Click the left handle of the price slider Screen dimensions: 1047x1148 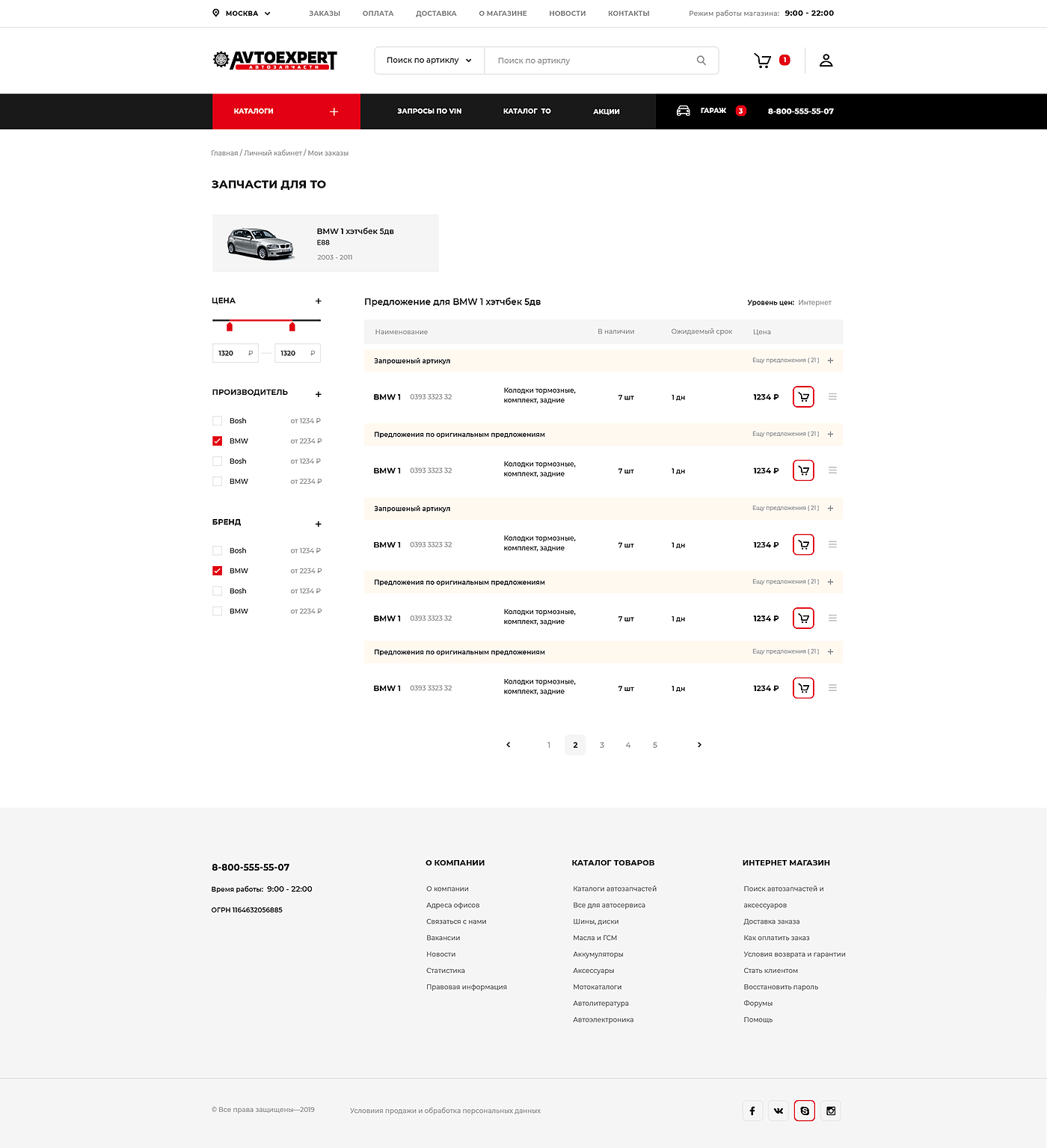[x=230, y=327]
